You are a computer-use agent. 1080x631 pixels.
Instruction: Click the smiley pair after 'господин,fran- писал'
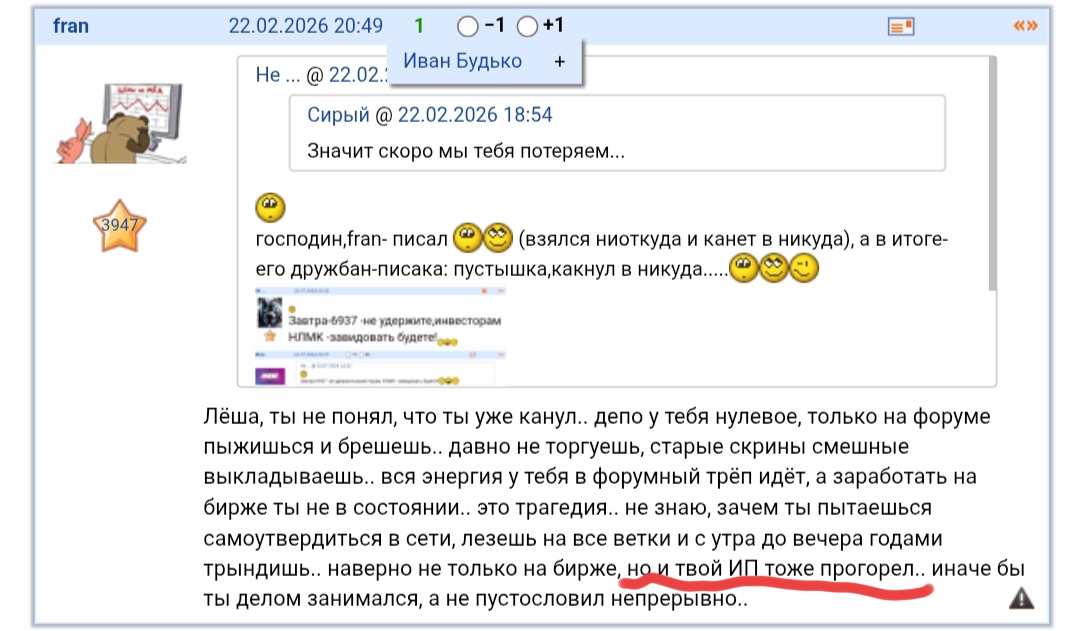[483, 238]
